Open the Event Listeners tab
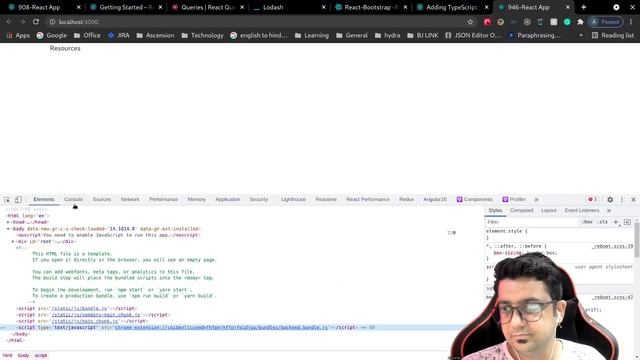640x360 pixels. 582,211
